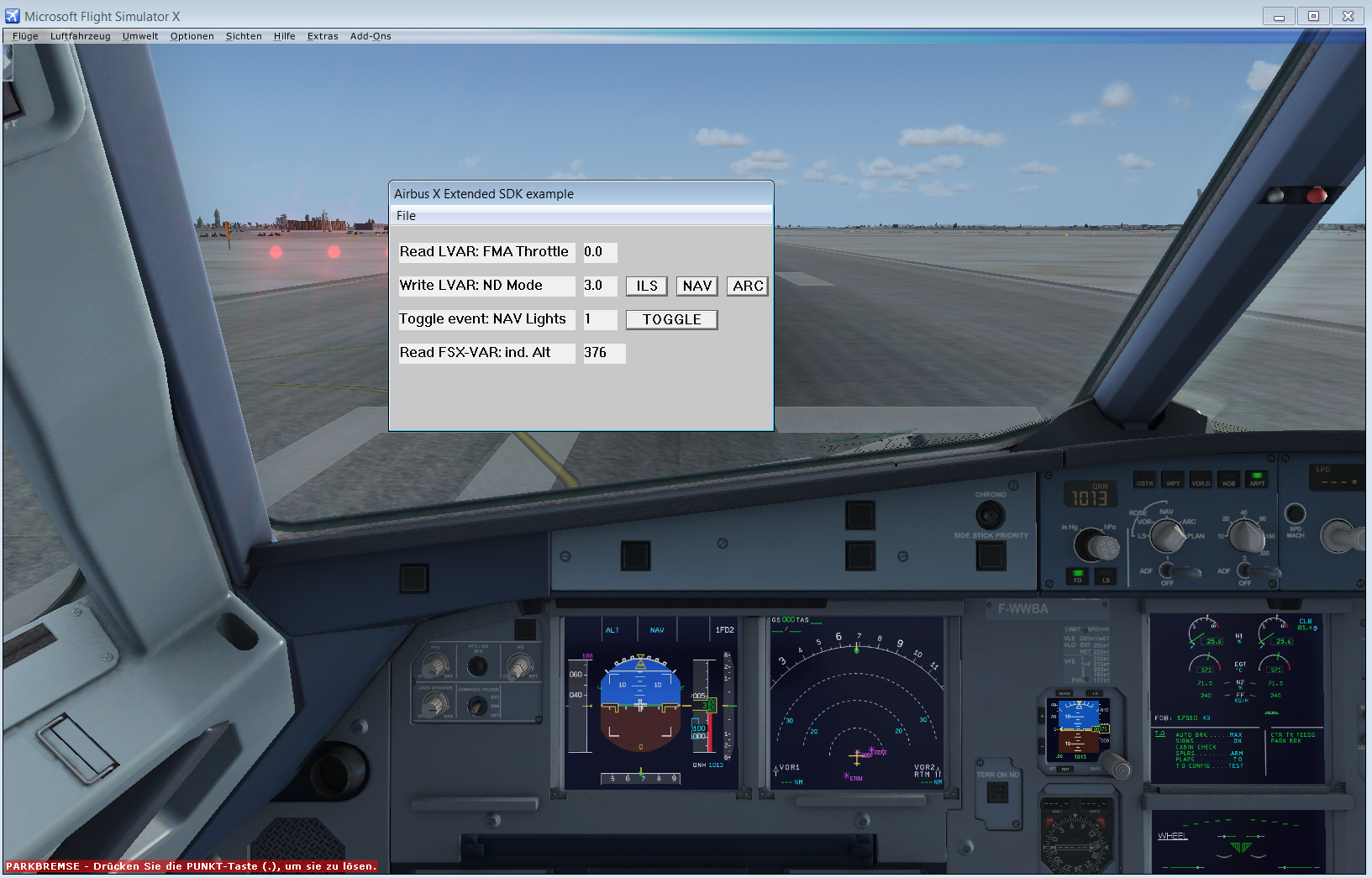
Task: Toggle the illuminated ARPT button
Action: [x=1257, y=481]
